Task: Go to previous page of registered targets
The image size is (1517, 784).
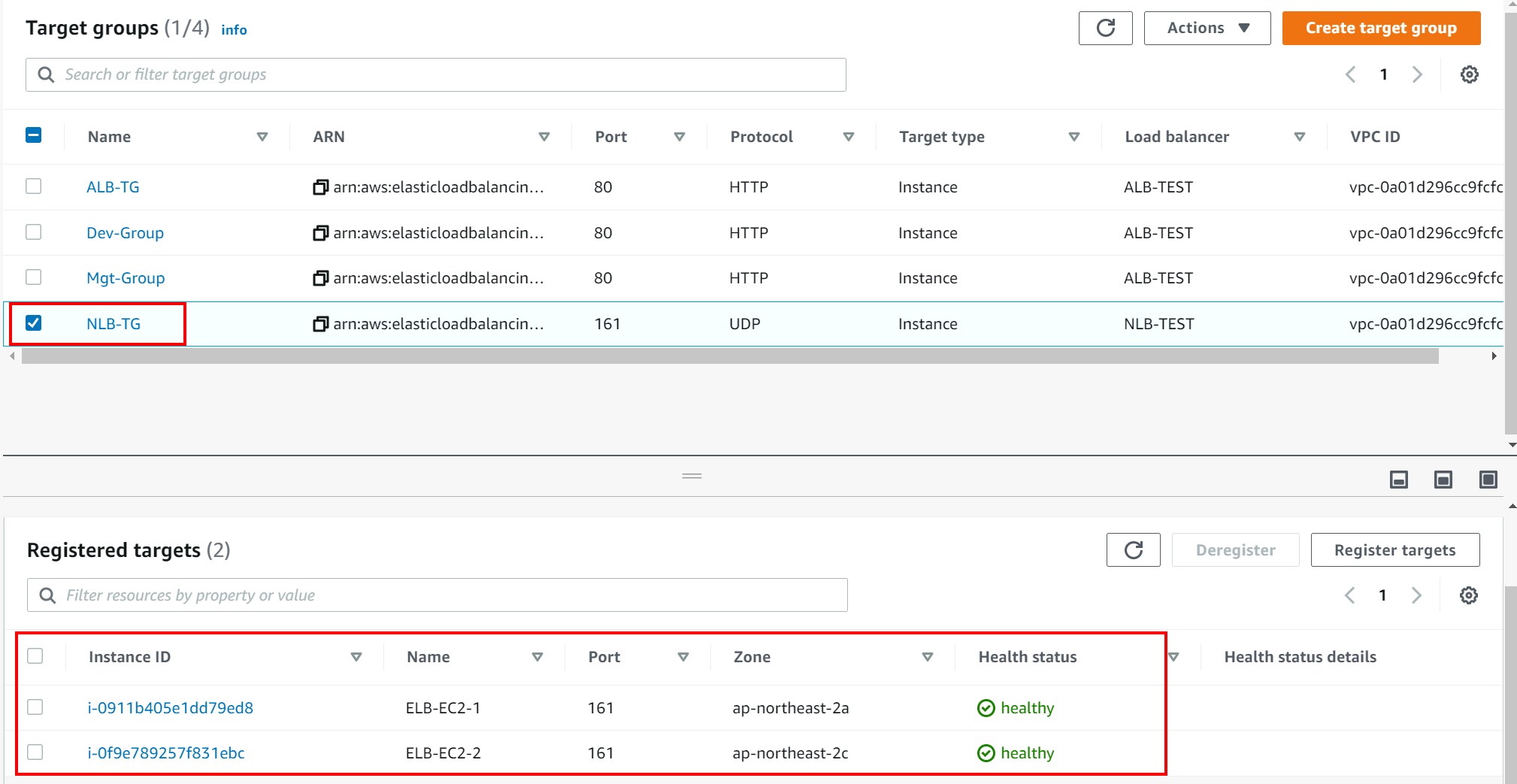Action: pyautogui.click(x=1349, y=595)
